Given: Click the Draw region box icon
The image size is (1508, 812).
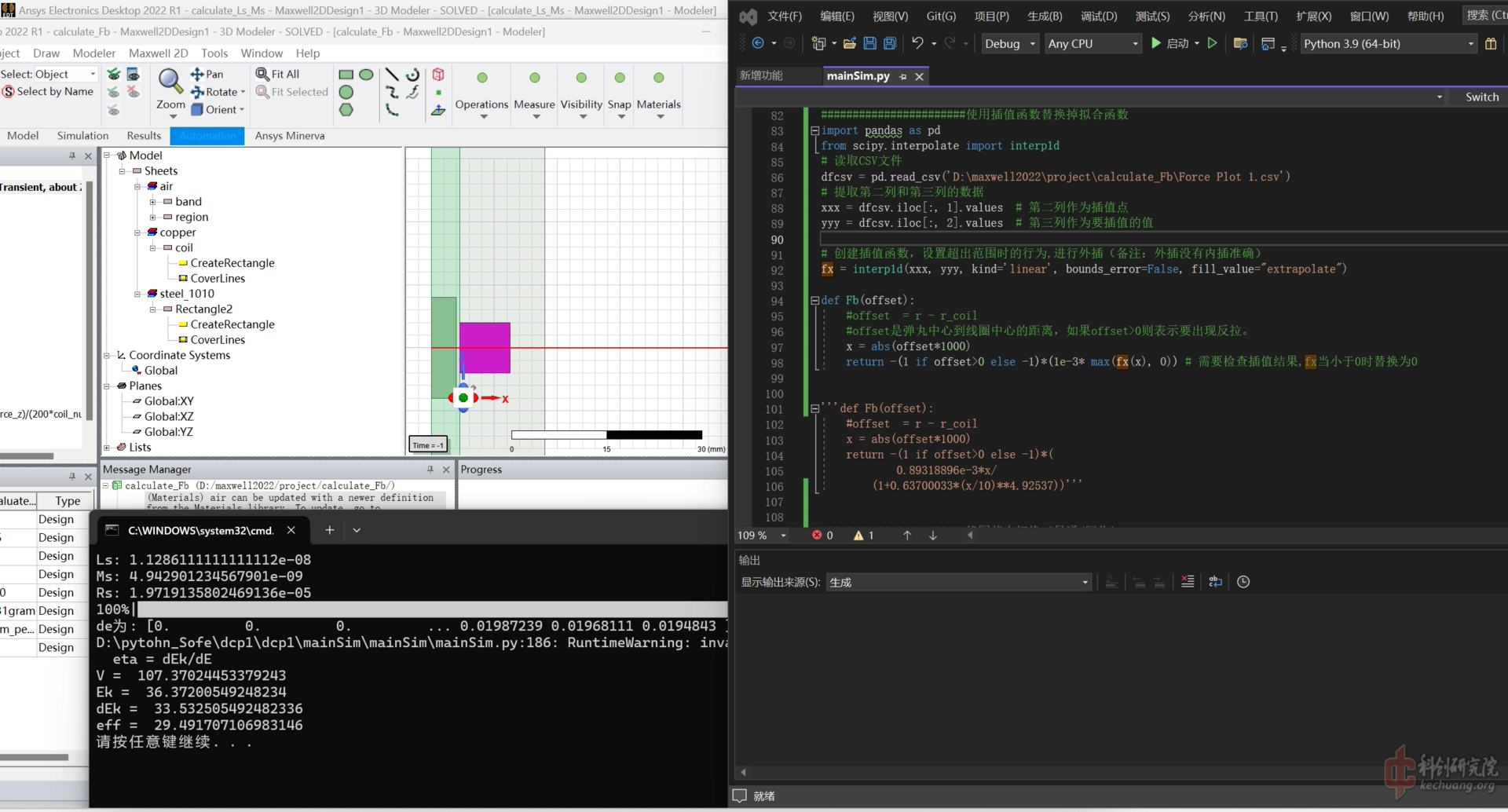Looking at the screenshot, I should click(438, 75).
